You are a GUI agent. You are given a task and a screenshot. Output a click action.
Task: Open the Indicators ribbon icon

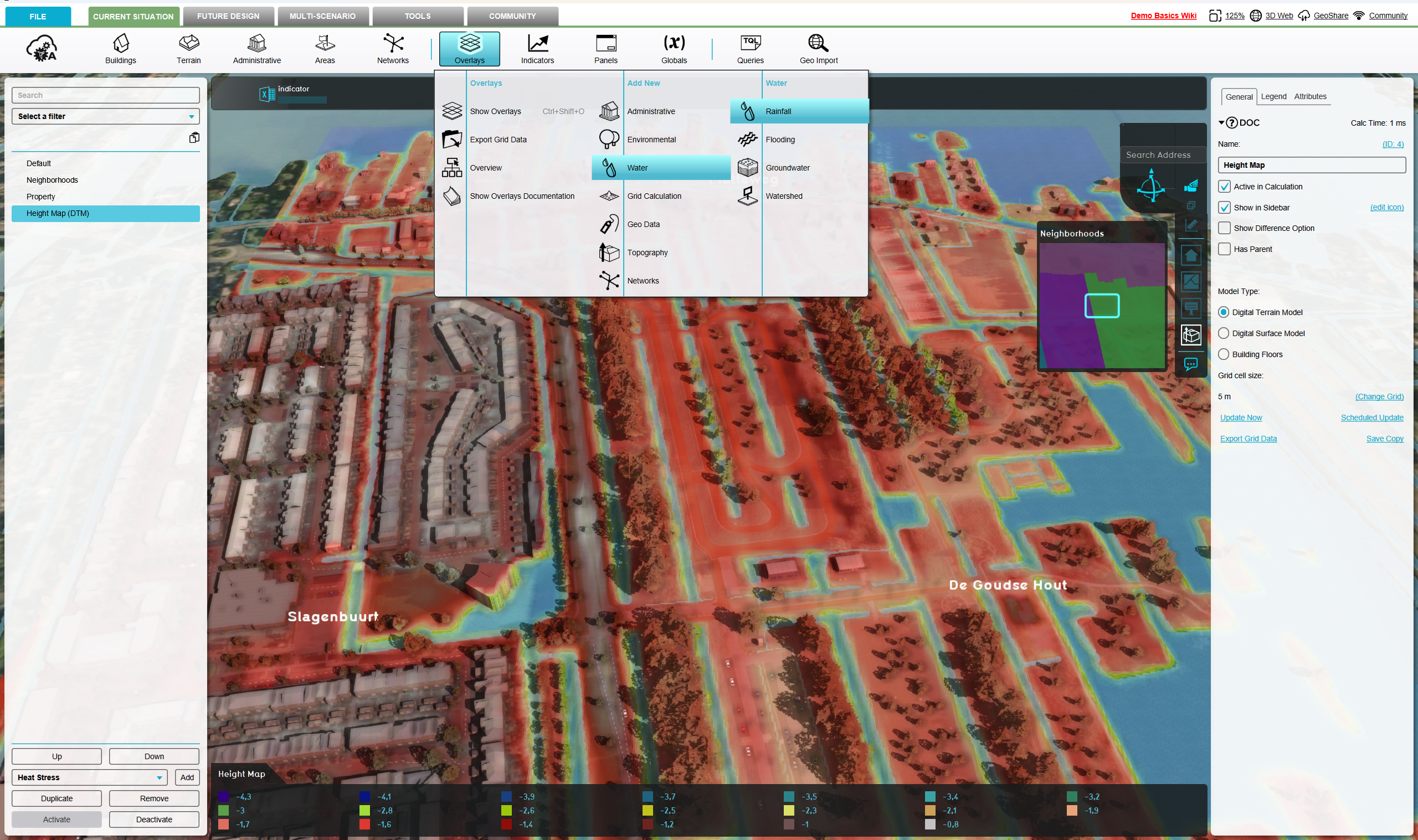tap(537, 48)
